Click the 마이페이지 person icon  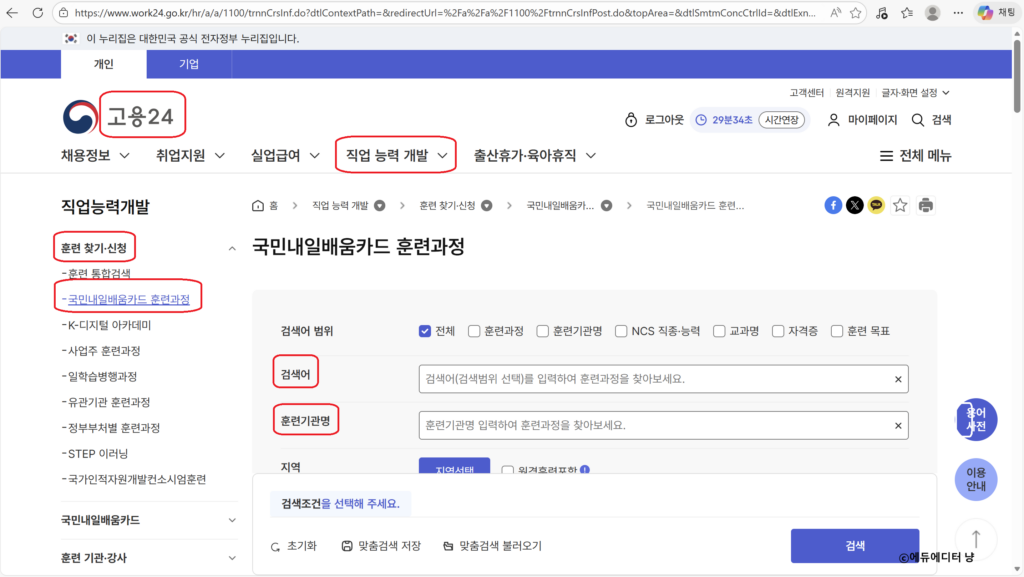click(x=833, y=118)
